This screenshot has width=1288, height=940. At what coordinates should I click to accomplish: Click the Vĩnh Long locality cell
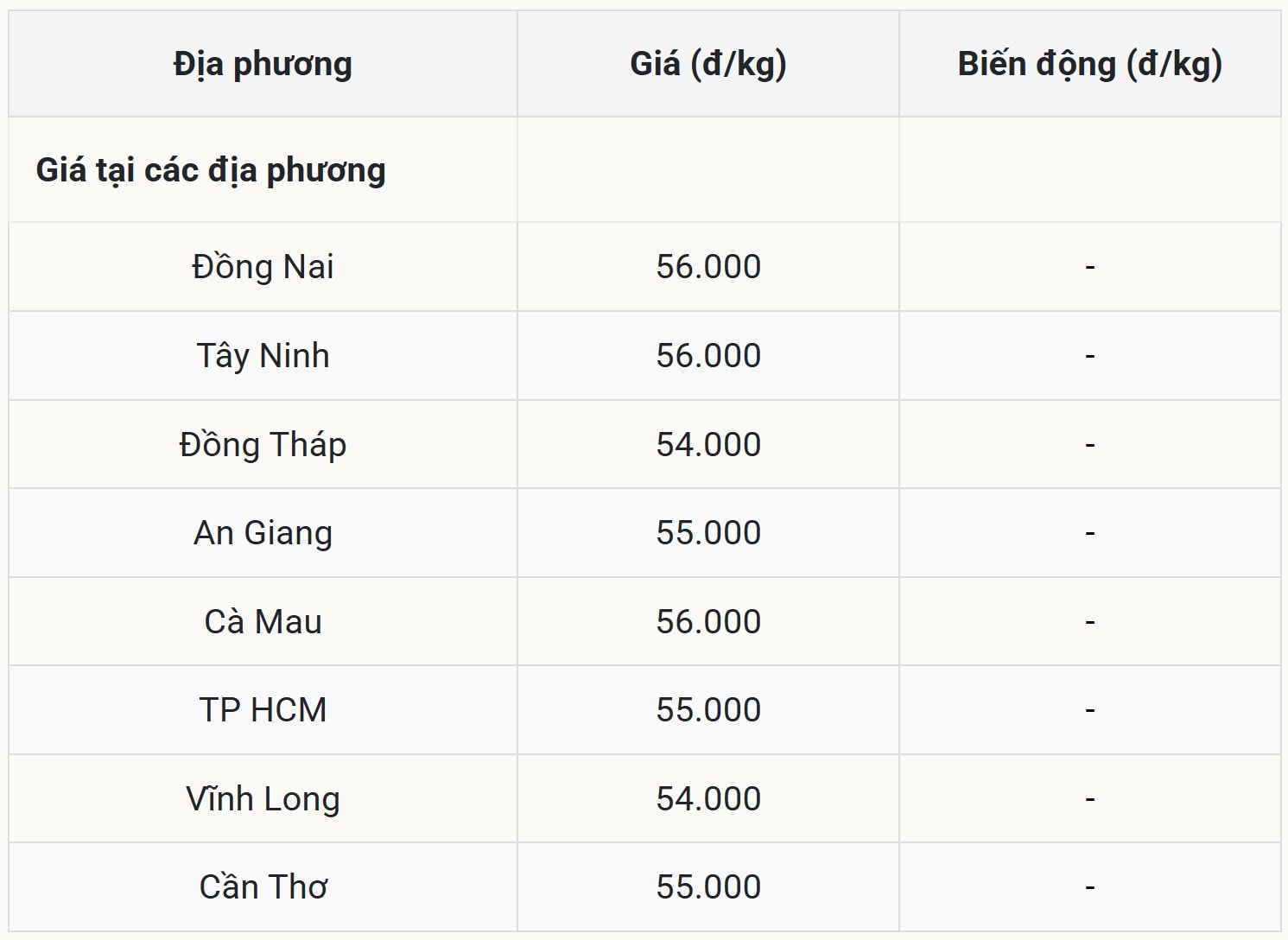pyautogui.click(x=263, y=799)
